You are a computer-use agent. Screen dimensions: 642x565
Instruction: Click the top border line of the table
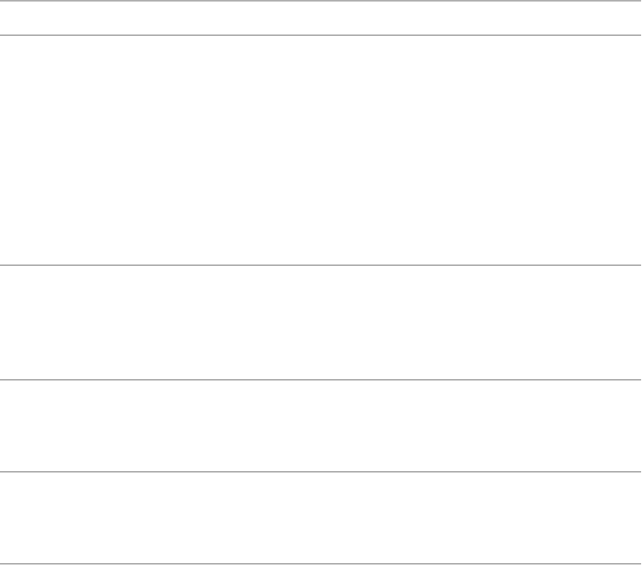[320, 1]
